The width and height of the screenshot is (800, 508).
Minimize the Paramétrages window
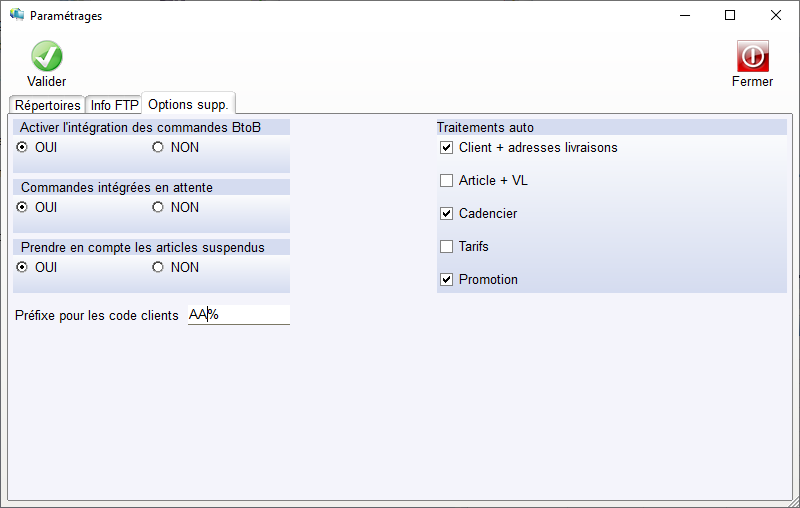coord(685,15)
